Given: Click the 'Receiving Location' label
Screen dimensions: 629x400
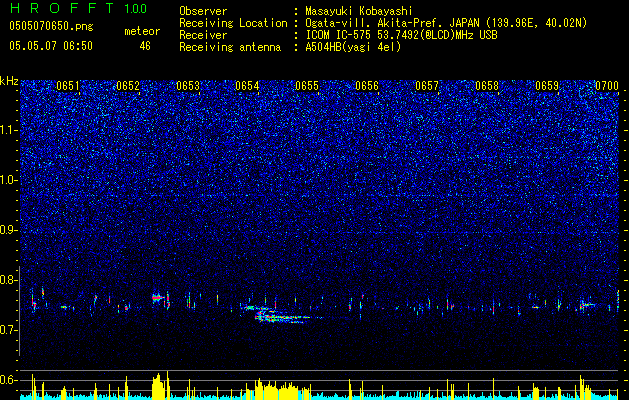Looking at the screenshot, I should click(233, 23).
